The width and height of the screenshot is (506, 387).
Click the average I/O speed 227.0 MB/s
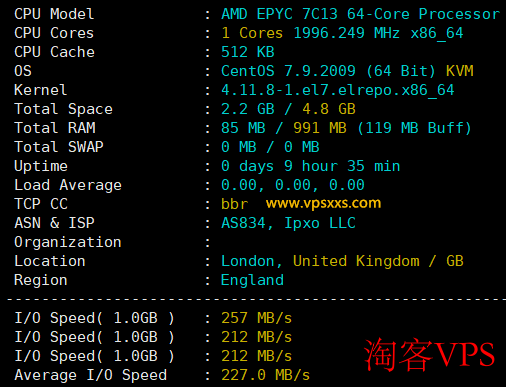[266, 375]
